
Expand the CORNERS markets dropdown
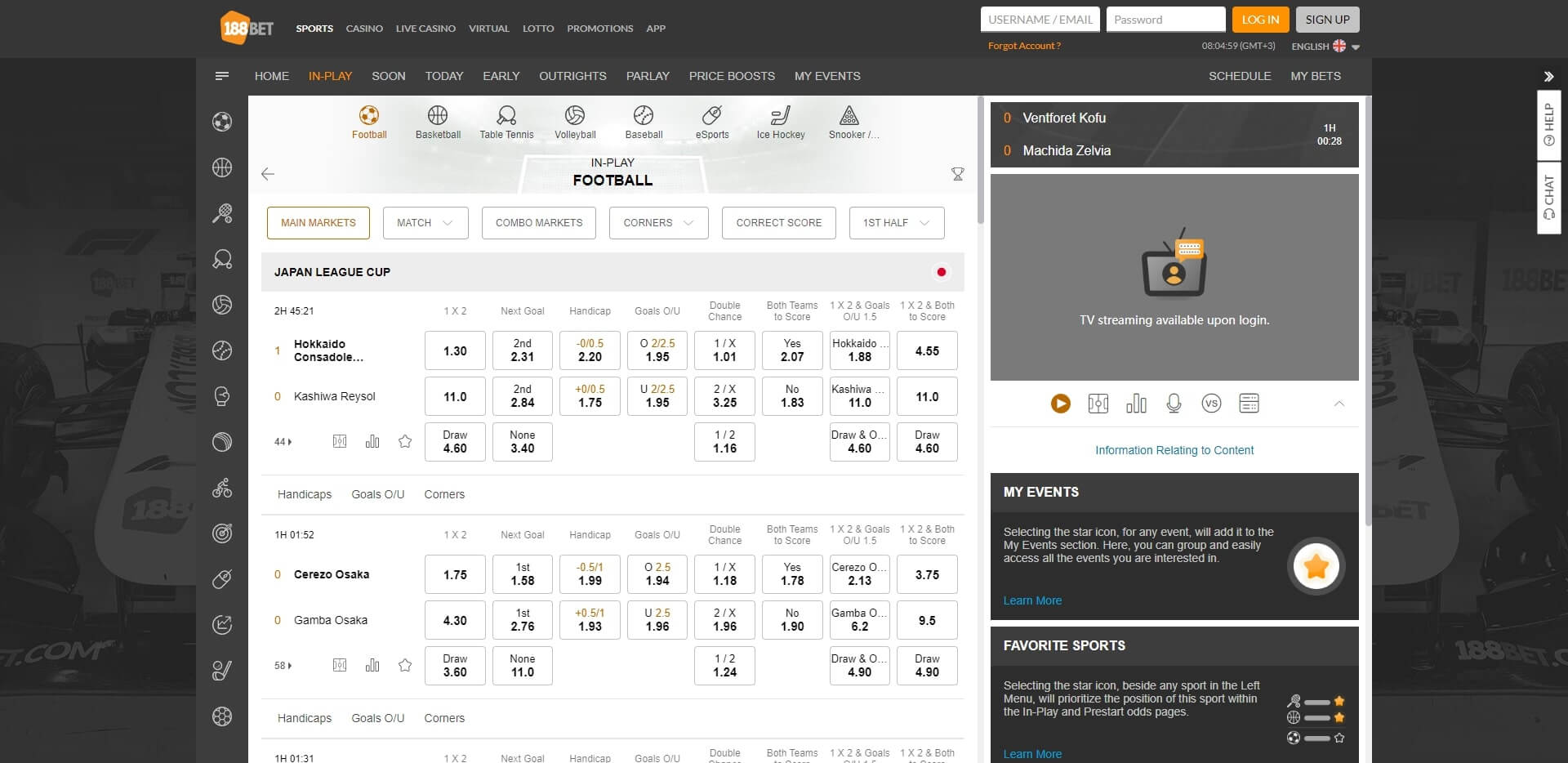tap(658, 223)
